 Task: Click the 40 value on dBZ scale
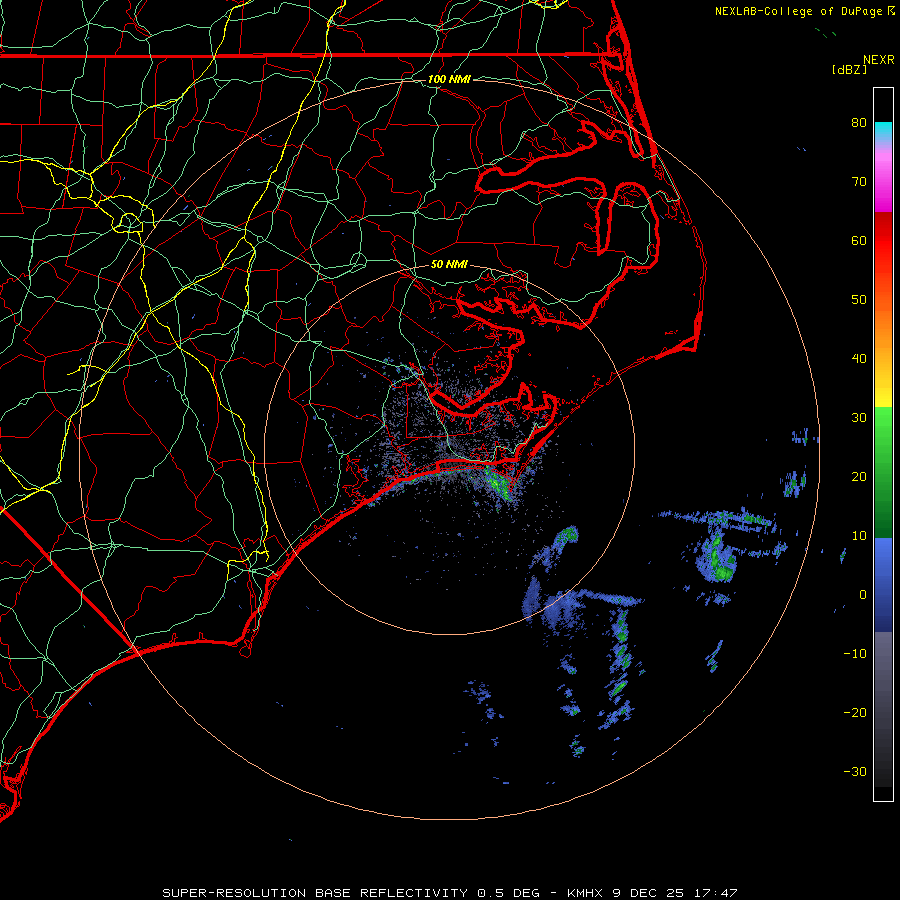(859, 359)
